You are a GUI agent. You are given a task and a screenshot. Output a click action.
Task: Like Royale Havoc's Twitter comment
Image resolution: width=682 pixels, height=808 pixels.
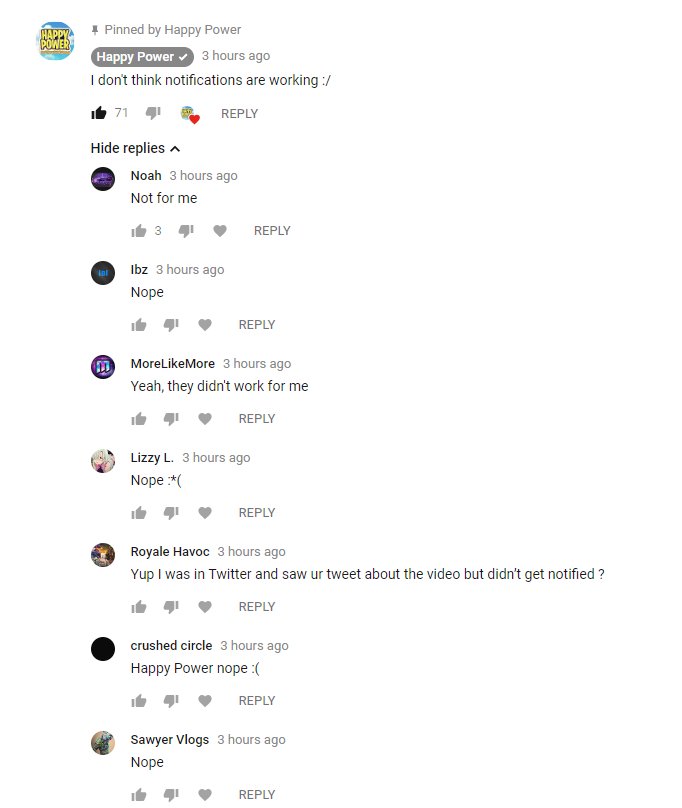[139, 607]
